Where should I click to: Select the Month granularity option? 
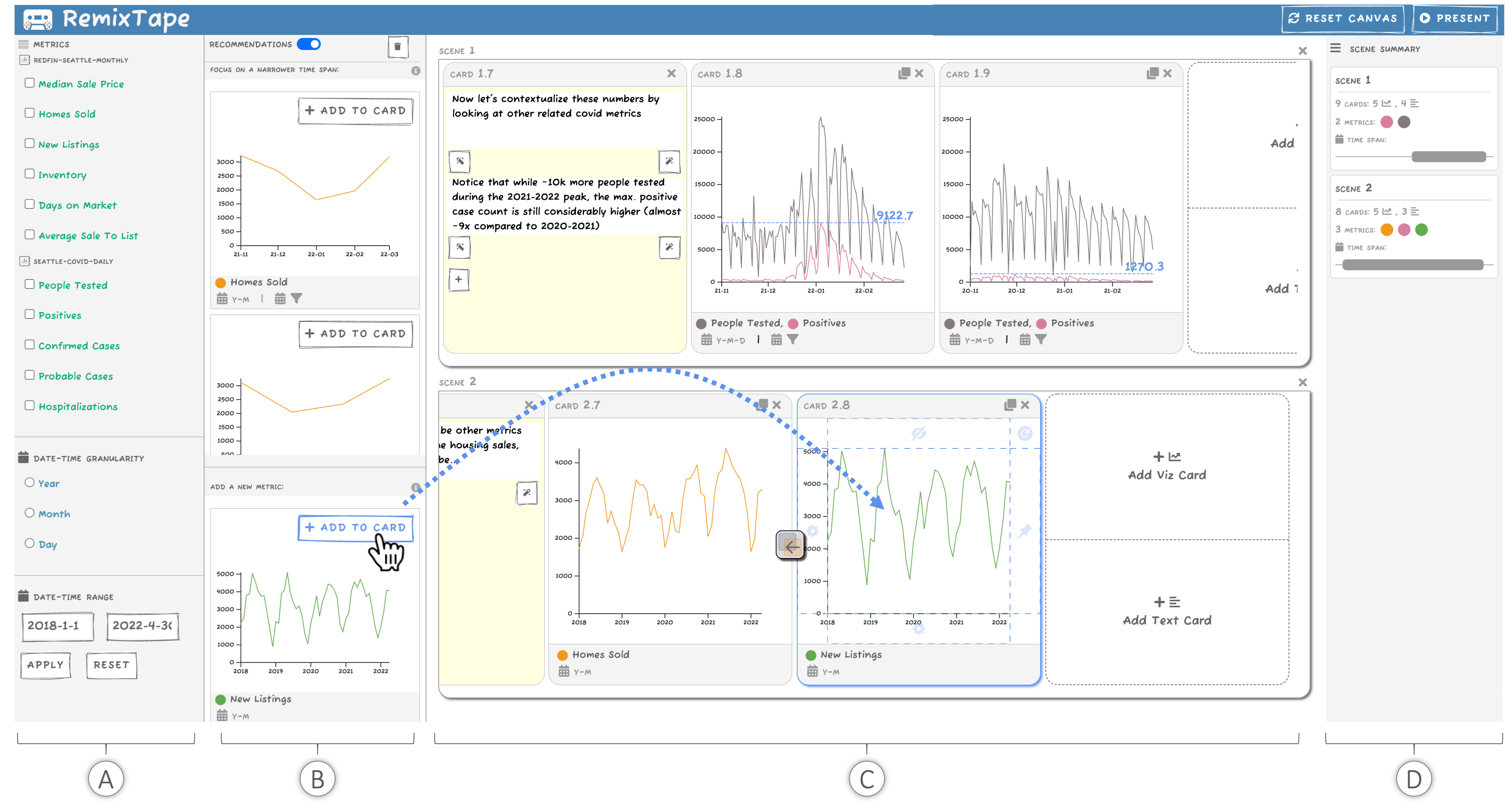(x=29, y=513)
